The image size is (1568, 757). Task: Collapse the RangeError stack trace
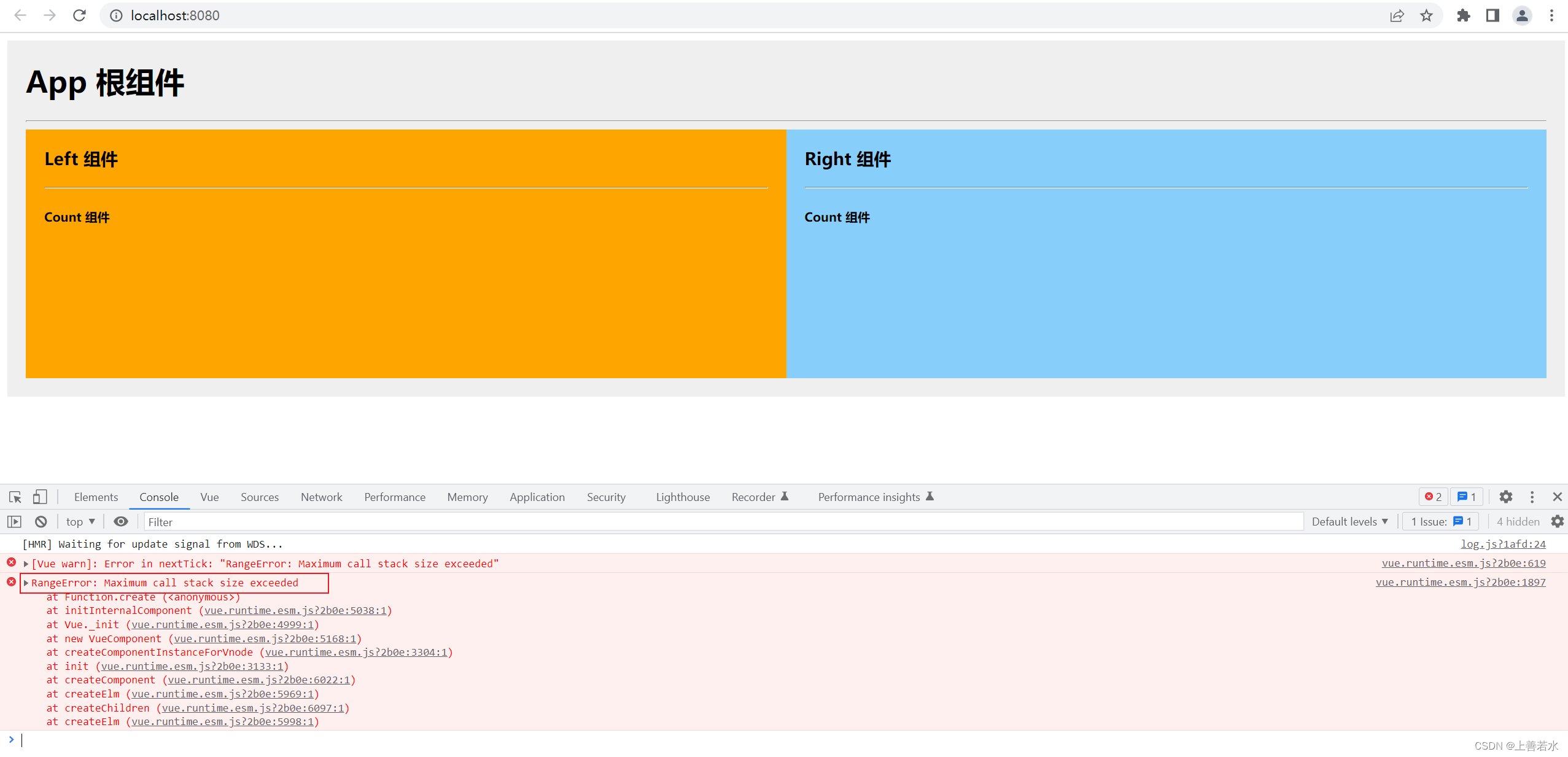(26, 583)
